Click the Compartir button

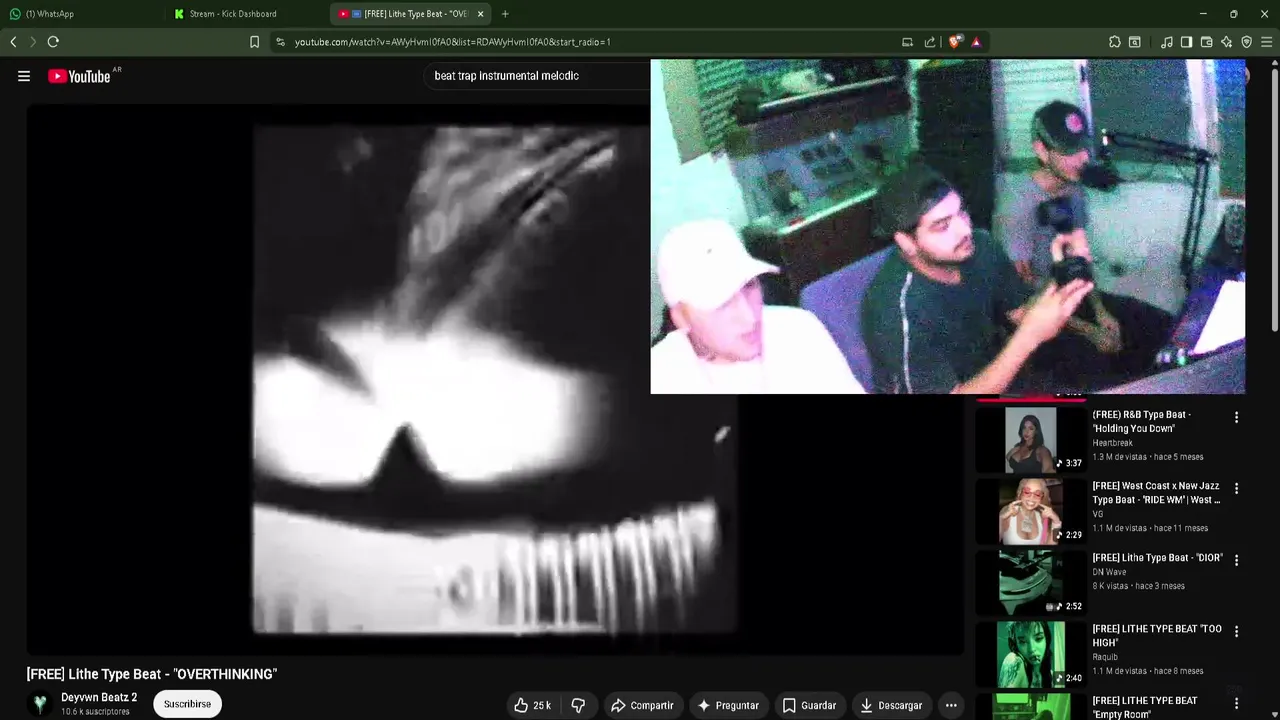[x=642, y=705]
